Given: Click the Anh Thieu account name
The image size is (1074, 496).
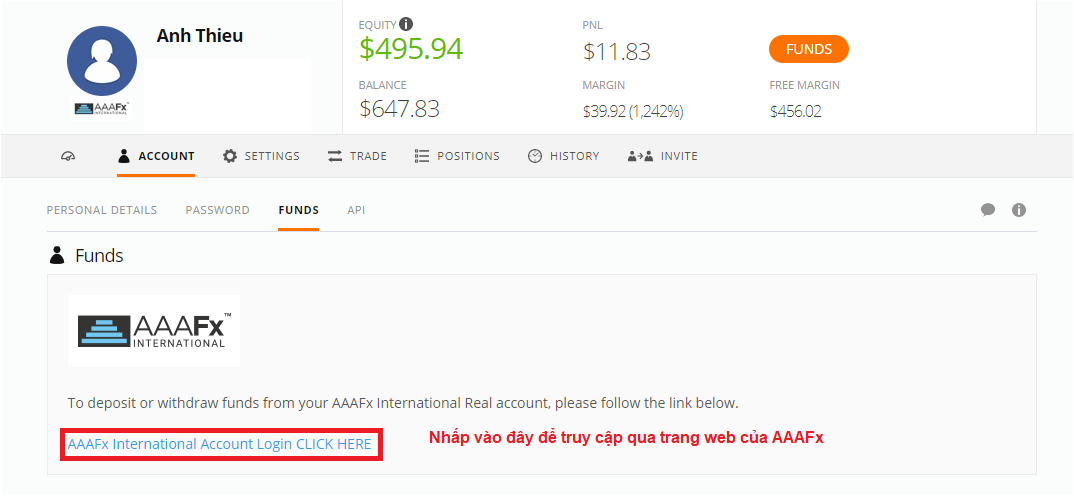Looking at the screenshot, I should pyautogui.click(x=200, y=36).
